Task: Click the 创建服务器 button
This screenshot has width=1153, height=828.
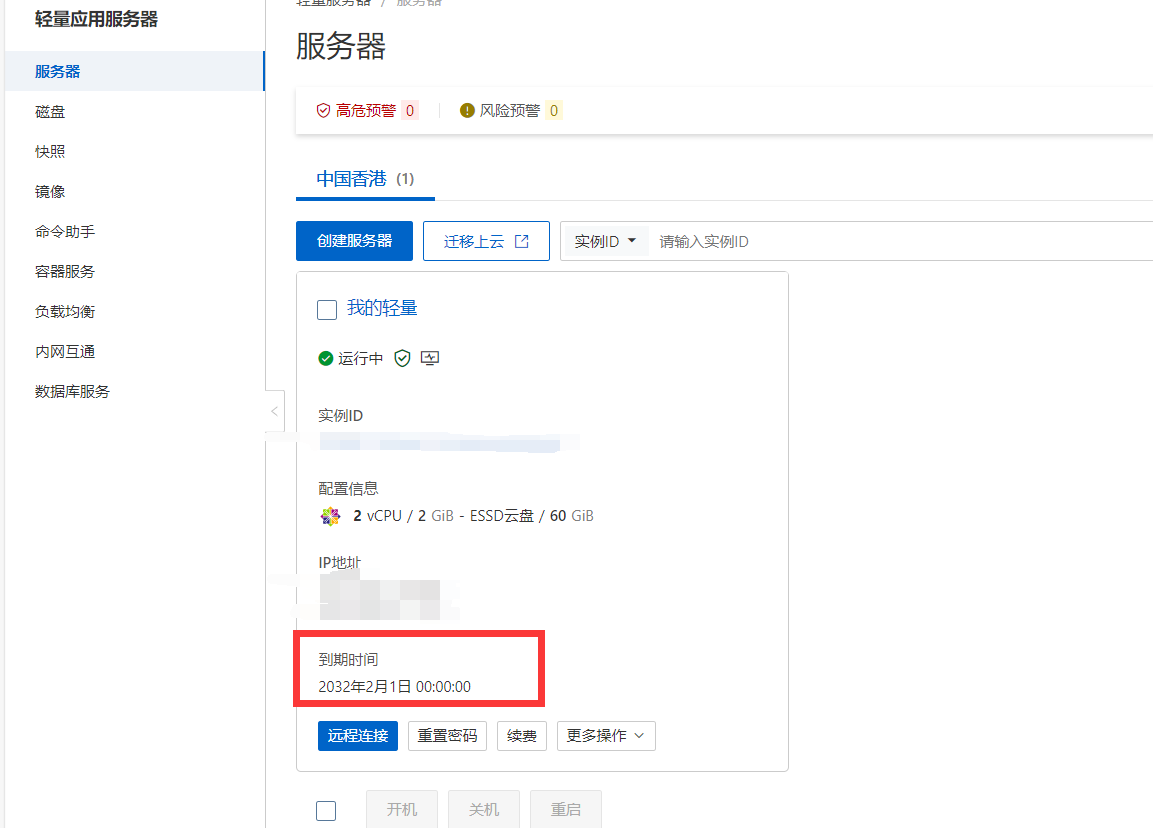Action: coord(354,241)
